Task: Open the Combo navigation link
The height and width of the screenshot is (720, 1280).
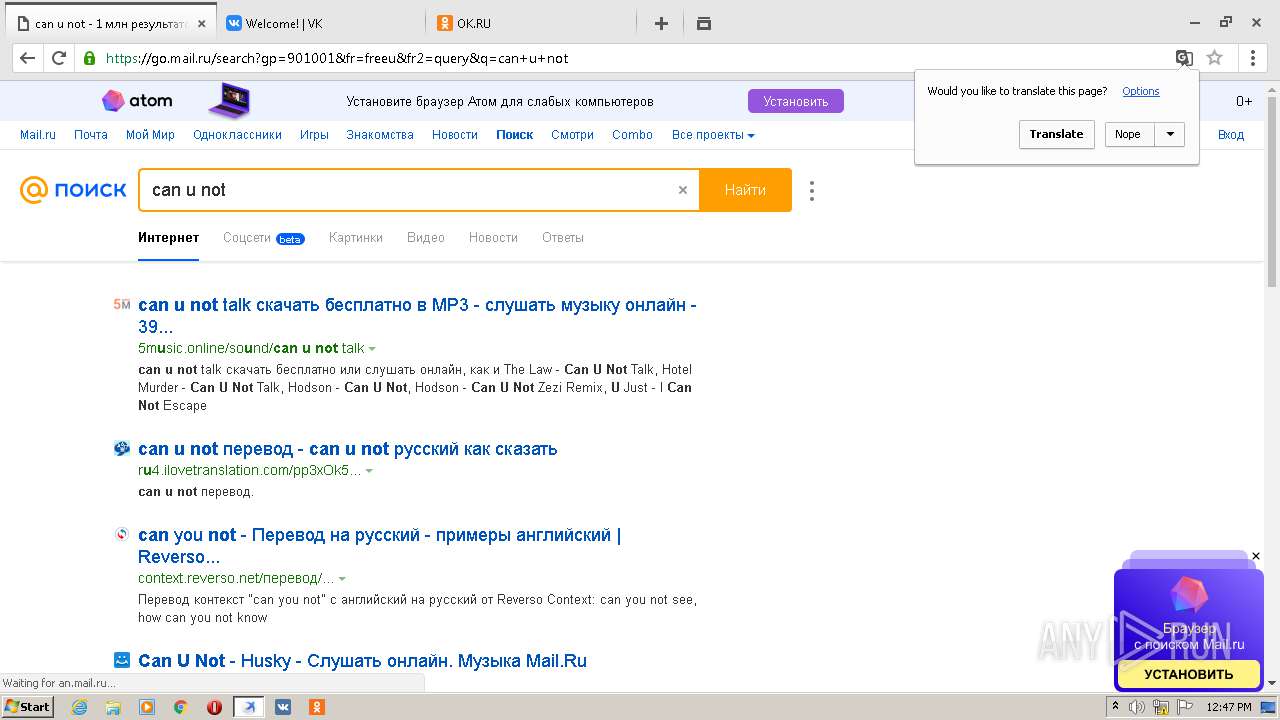Action: tap(632, 135)
